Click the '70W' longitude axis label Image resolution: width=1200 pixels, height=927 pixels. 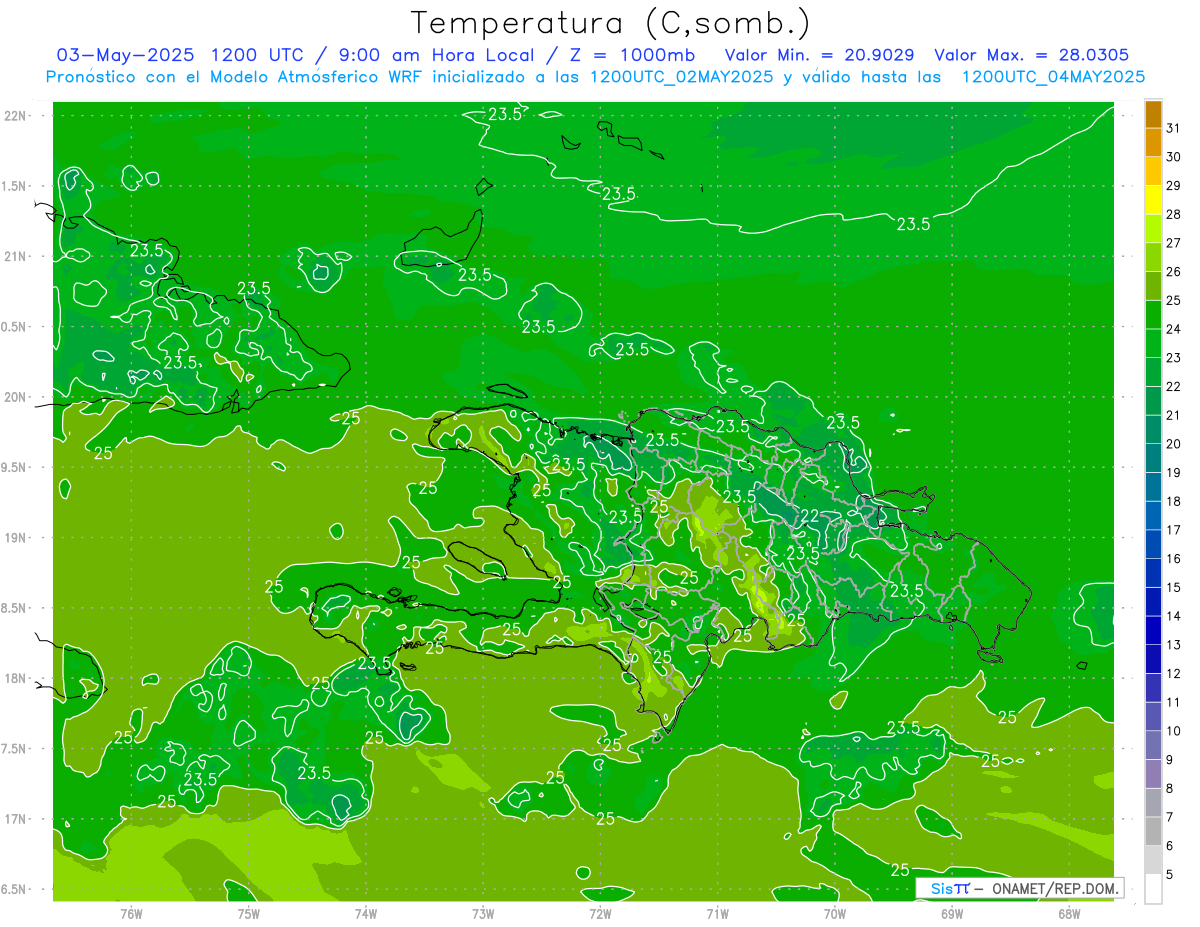coord(835,913)
